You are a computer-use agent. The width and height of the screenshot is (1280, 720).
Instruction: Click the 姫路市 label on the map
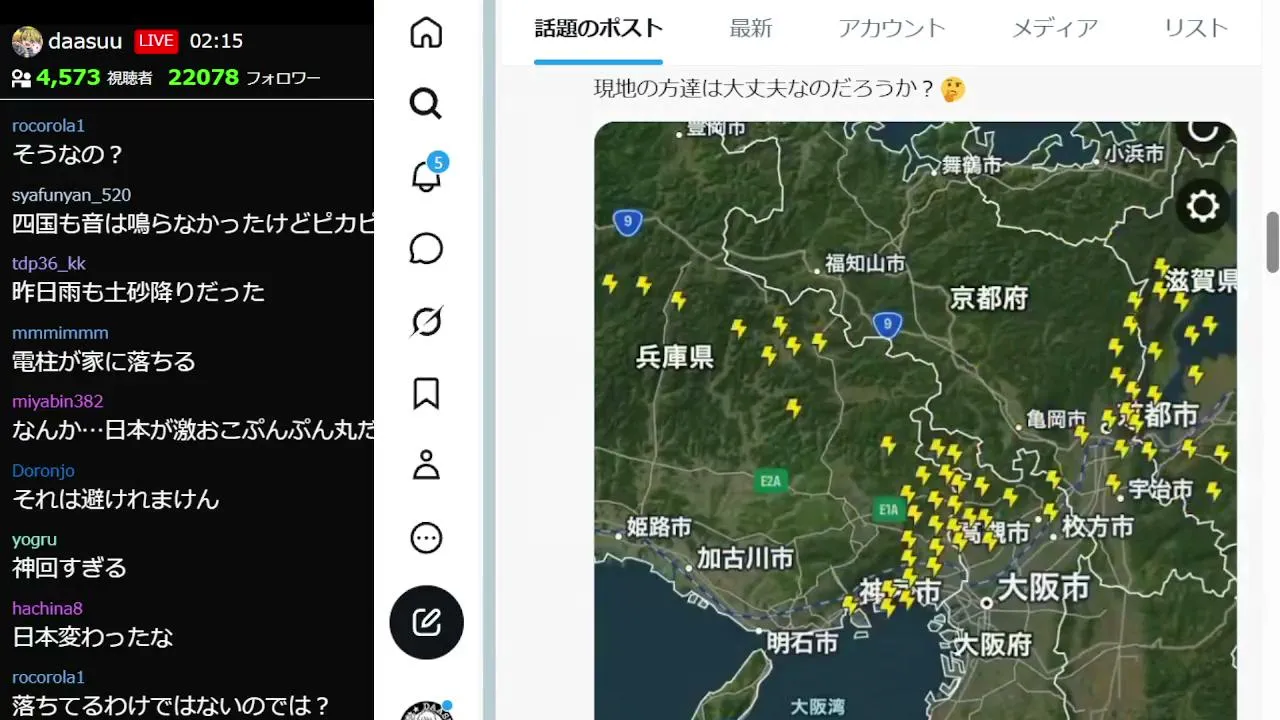(x=658, y=527)
